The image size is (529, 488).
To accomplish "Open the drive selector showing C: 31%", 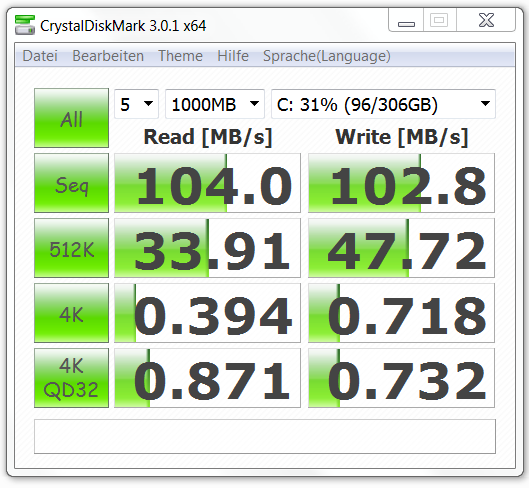I will click(x=383, y=104).
